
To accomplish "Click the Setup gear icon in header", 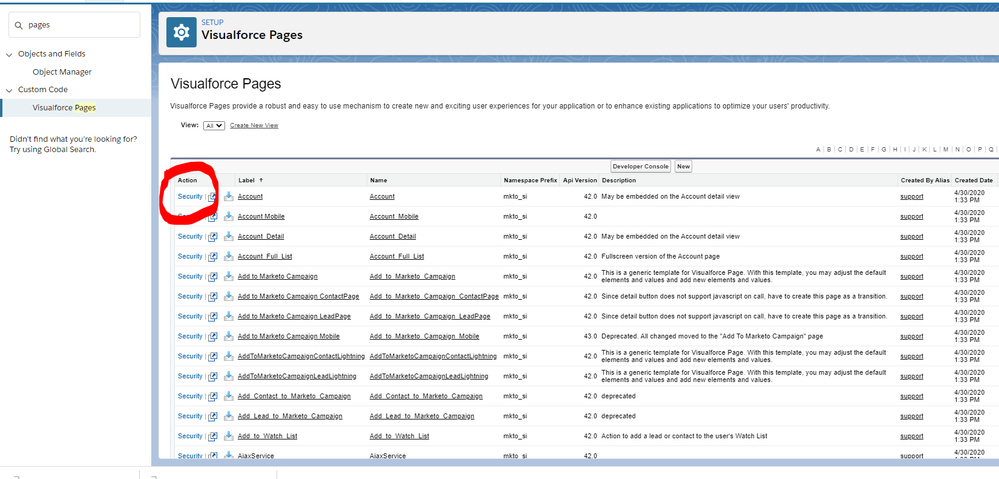I will 181,32.
